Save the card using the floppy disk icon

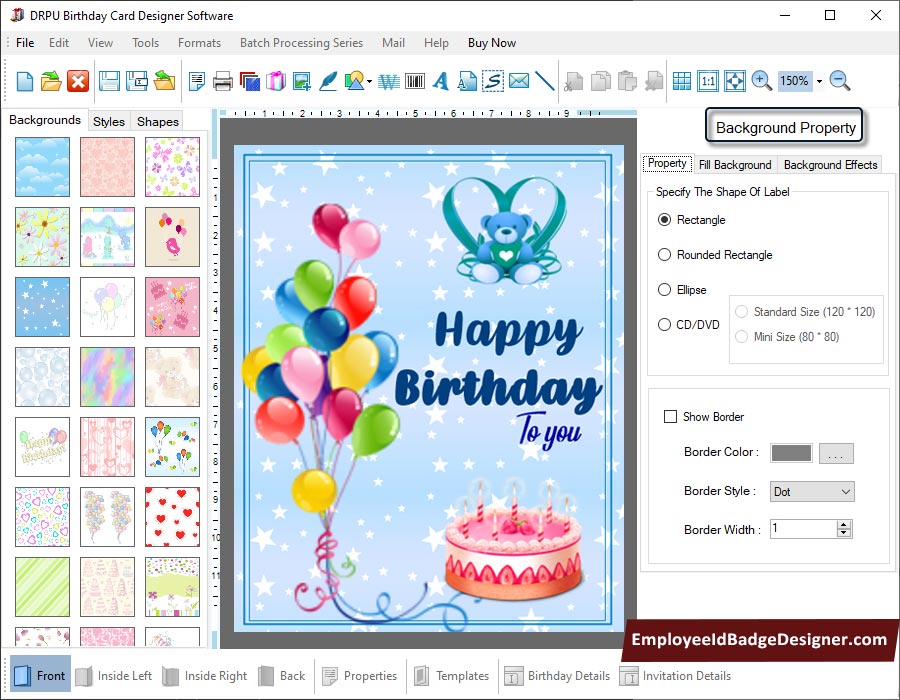(109, 81)
